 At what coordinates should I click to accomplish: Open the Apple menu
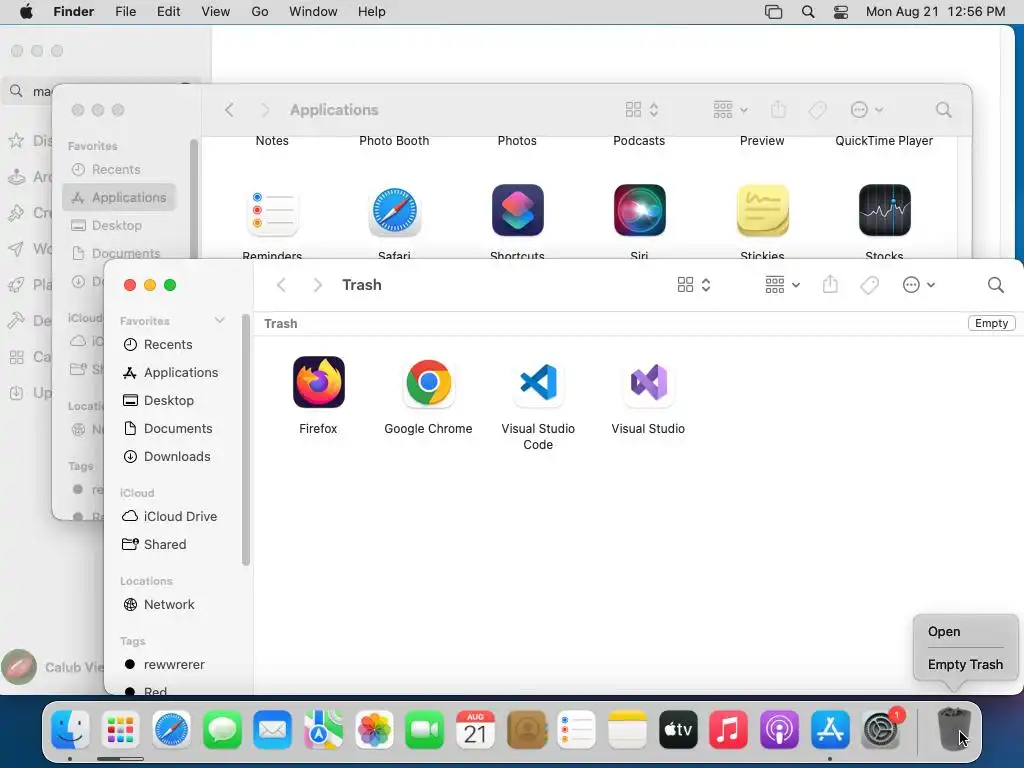pos(26,12)
